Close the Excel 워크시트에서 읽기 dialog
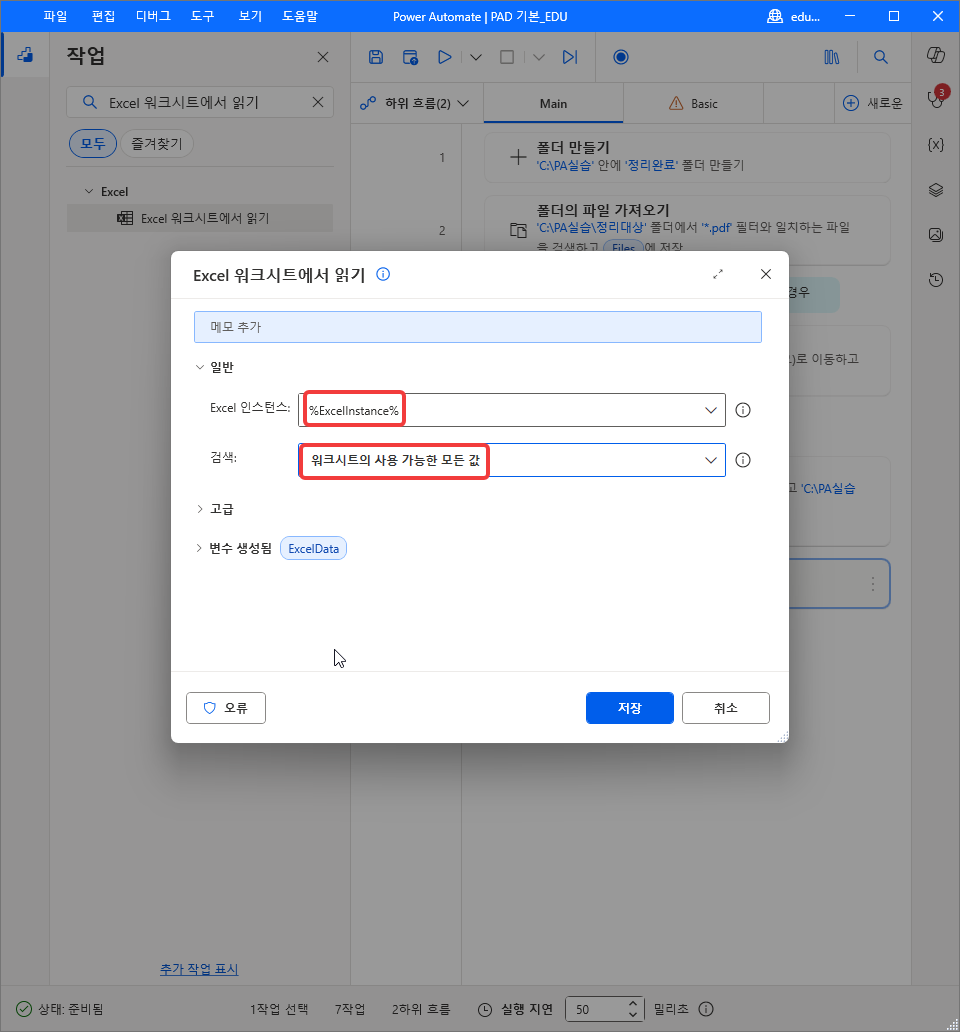The image size is (960, 1032). tap(766, 274)
